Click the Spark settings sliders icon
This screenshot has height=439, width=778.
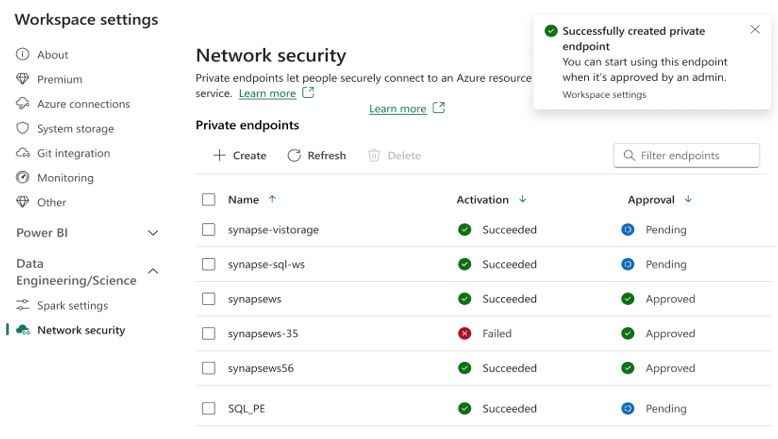(x=23, y=306)
